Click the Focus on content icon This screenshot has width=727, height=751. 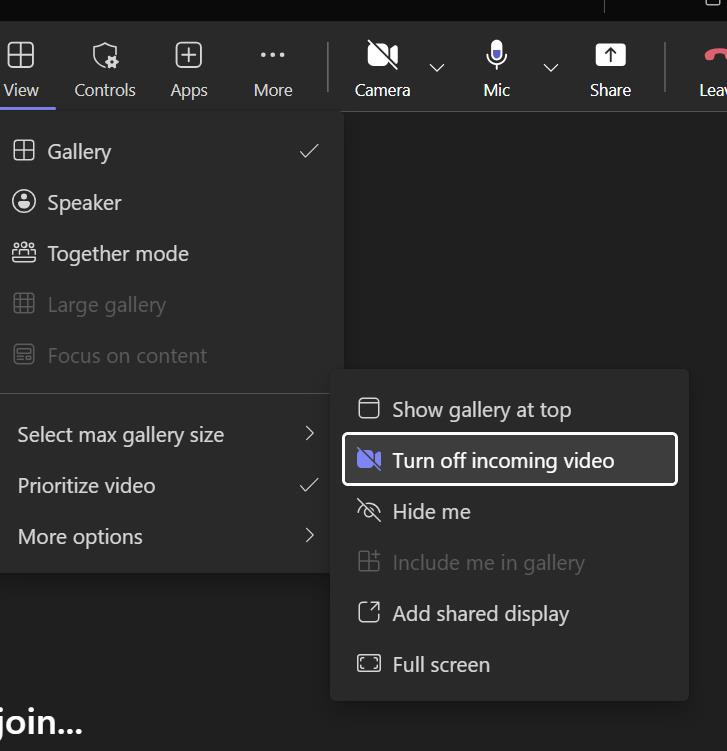coord(24,354)
